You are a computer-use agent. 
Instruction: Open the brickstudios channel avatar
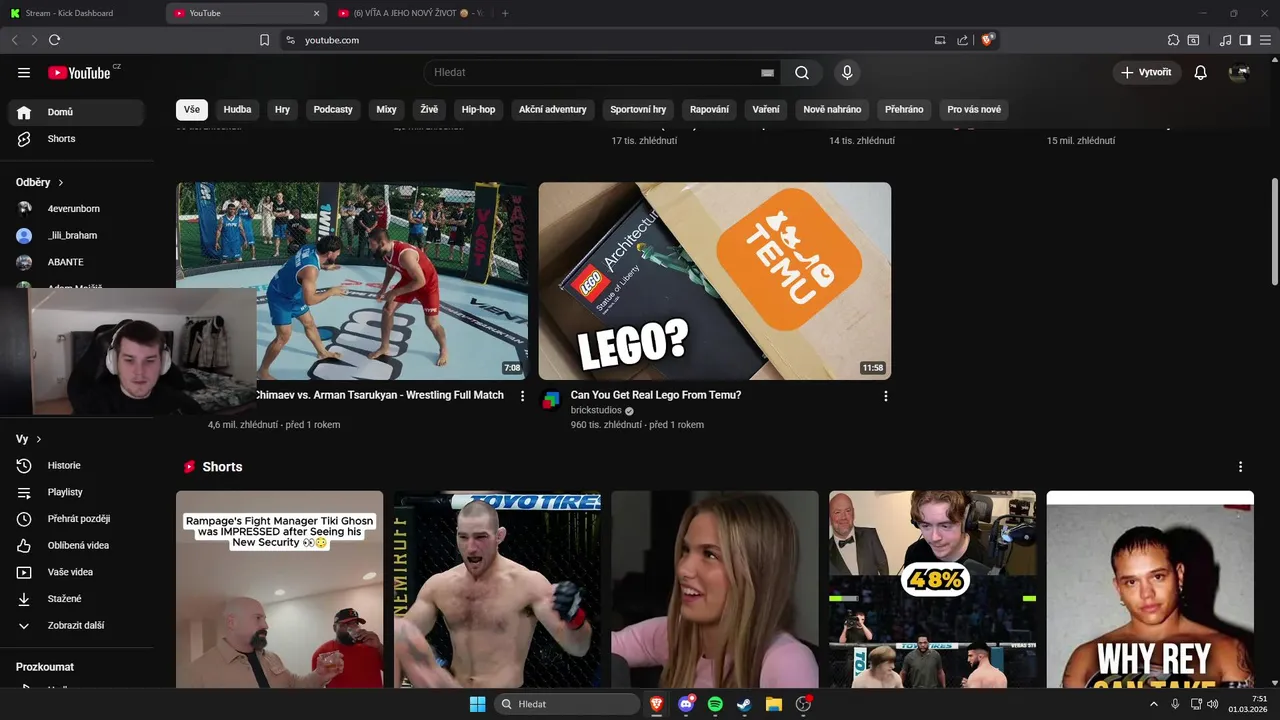point(551,400)
